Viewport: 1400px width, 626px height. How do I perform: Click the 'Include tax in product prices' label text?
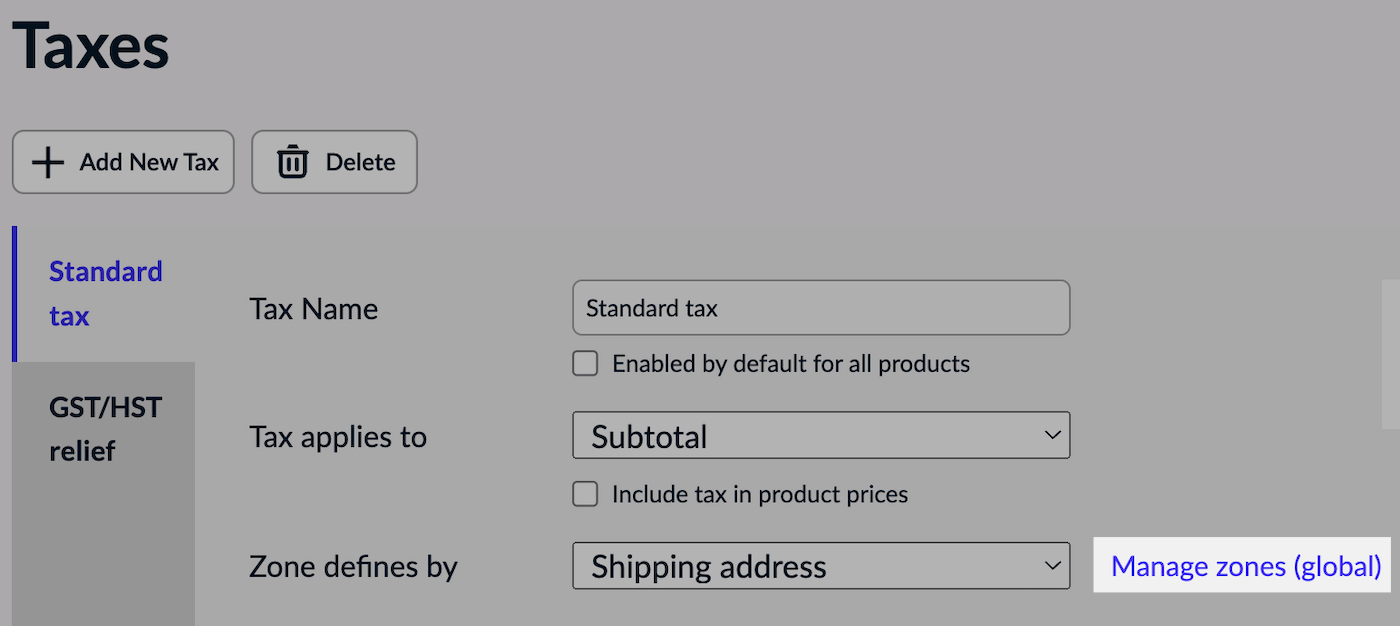point(759,494)
